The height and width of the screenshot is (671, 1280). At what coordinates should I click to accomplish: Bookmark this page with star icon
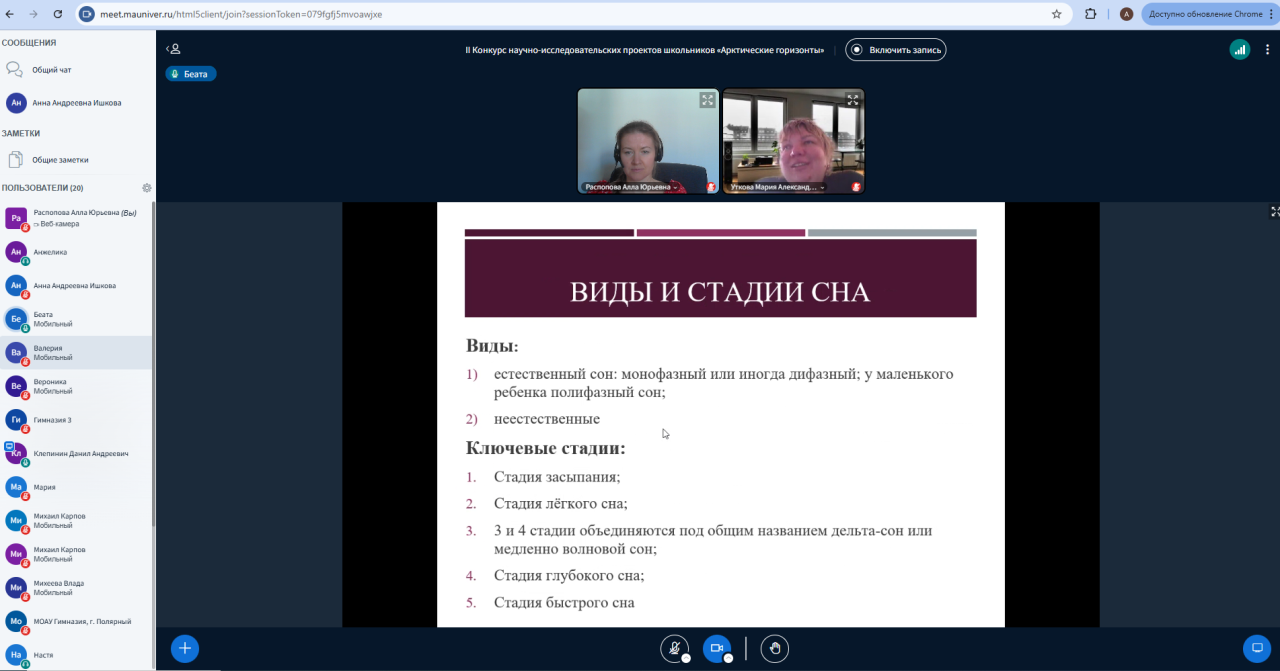click(x=1056, y=14)
